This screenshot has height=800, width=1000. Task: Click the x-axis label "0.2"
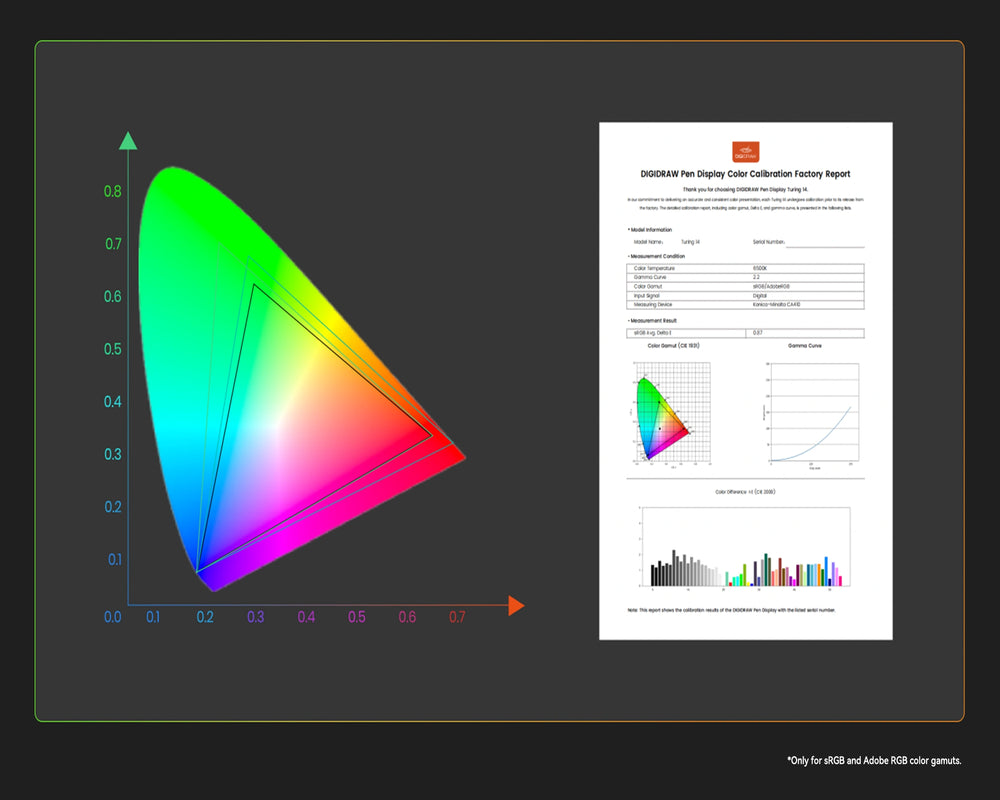(205, 617)
